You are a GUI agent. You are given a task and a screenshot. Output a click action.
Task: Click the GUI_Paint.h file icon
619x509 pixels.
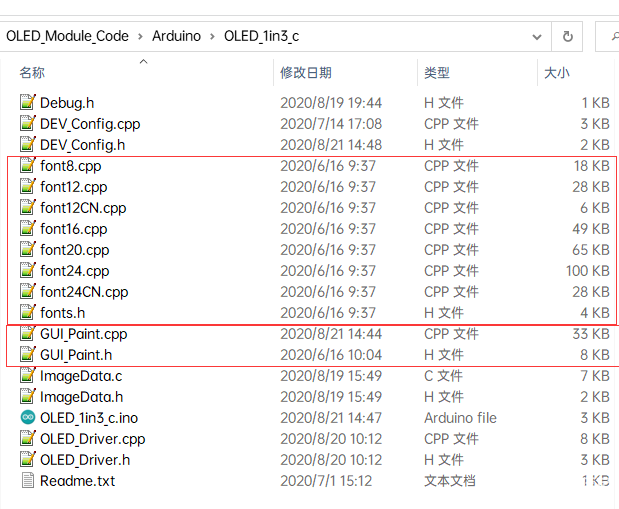point(28,354)
